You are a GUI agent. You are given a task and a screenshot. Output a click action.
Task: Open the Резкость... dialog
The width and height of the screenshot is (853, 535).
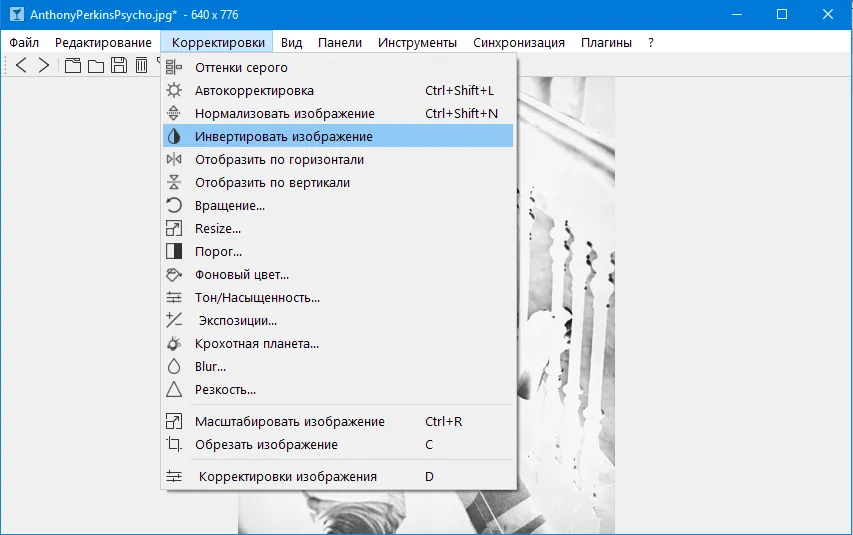(x=338, y=389)
